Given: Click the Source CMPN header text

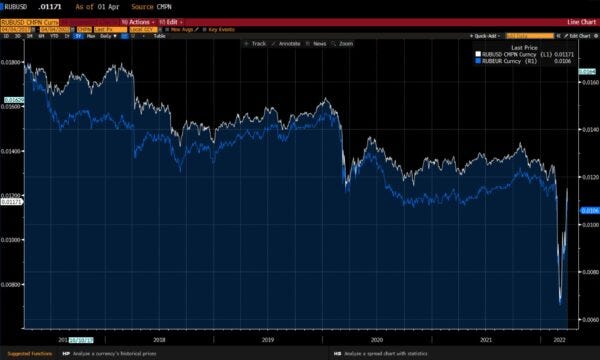Looking at the screenshot, I should pos(151,7).
